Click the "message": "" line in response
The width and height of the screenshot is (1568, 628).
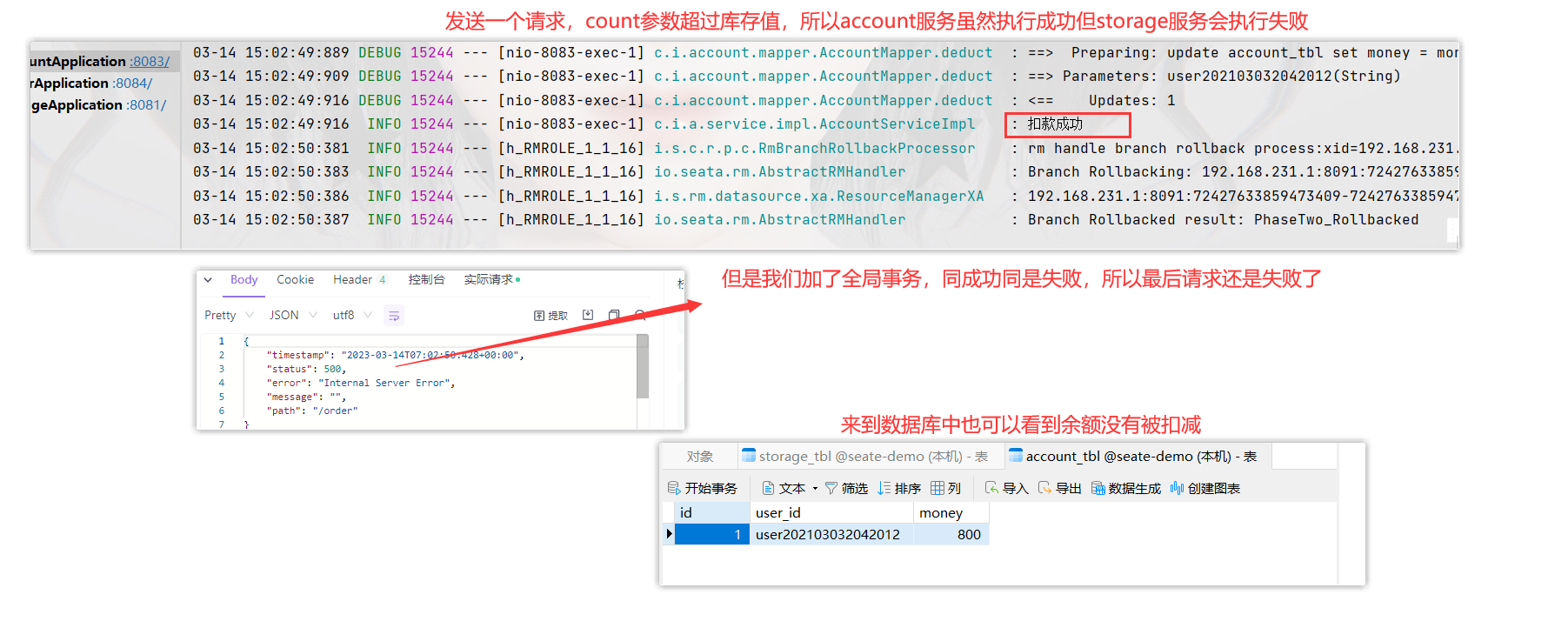(306, 397)
